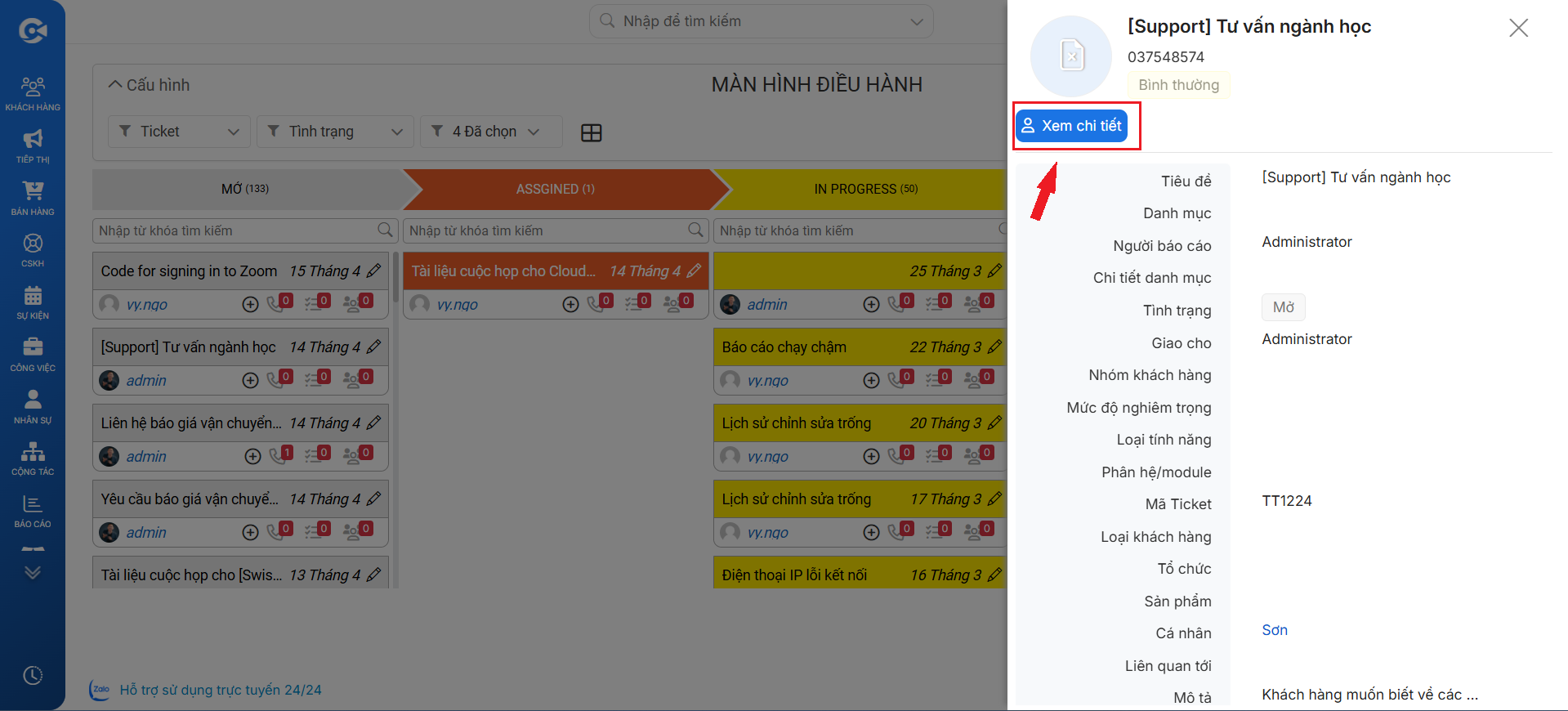Close the ticket detail panel
The height and width of the screenshot is (711, 1568).
1518,28
